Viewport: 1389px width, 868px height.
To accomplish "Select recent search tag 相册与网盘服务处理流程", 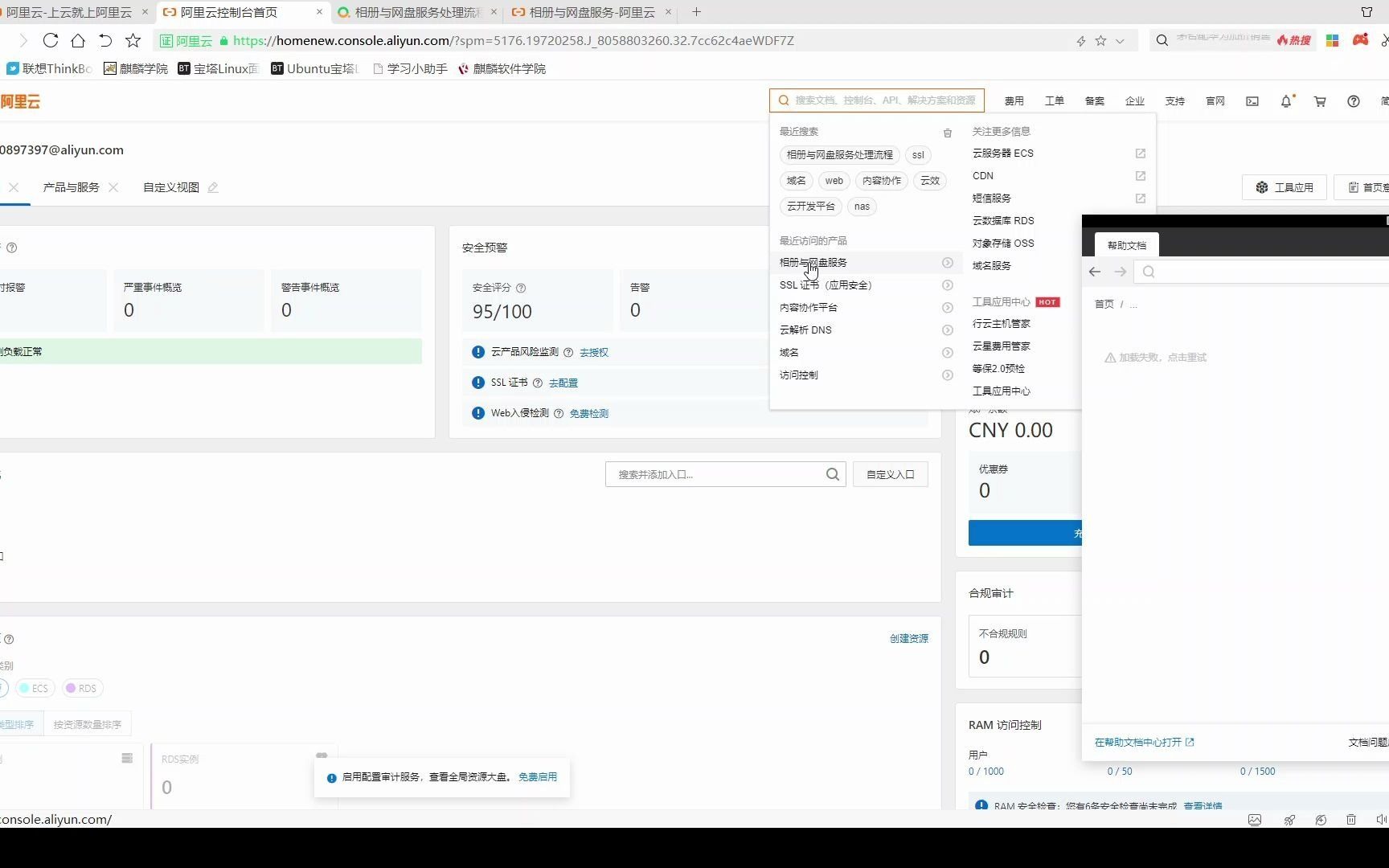I will 839,155.
